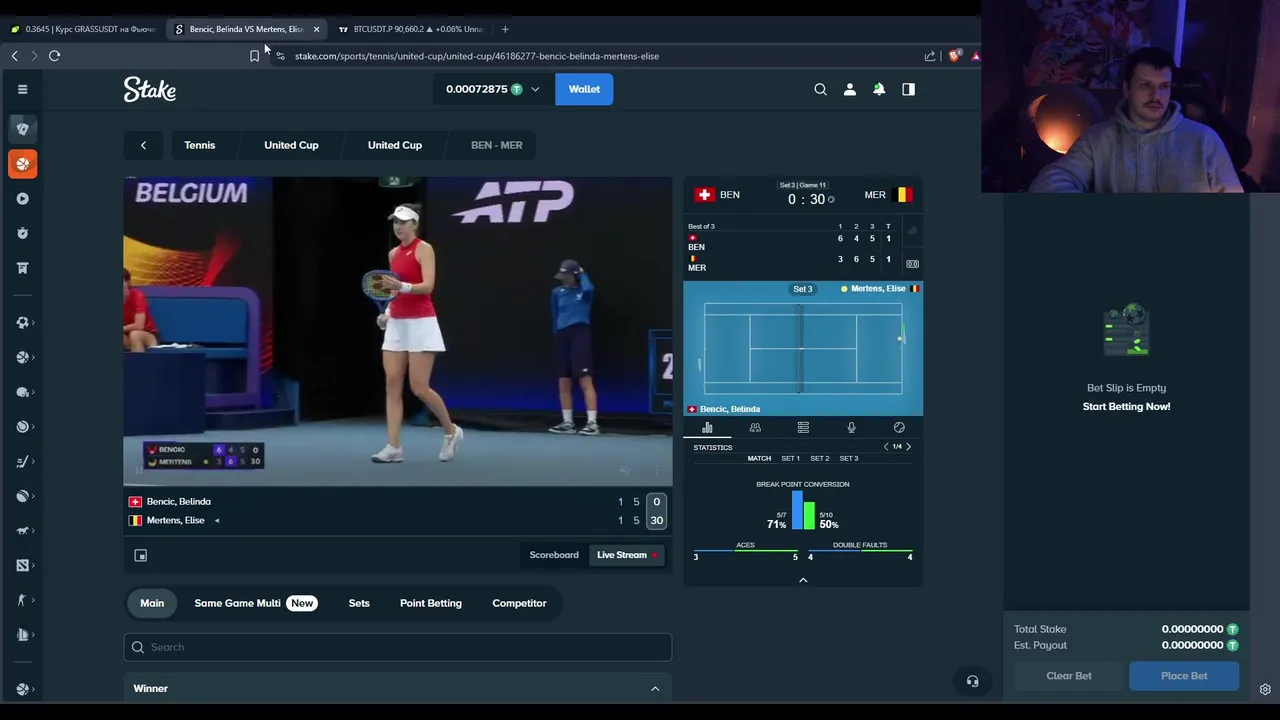Collapse the Winner market section
1280x720 pixels.
click(655, 688)
